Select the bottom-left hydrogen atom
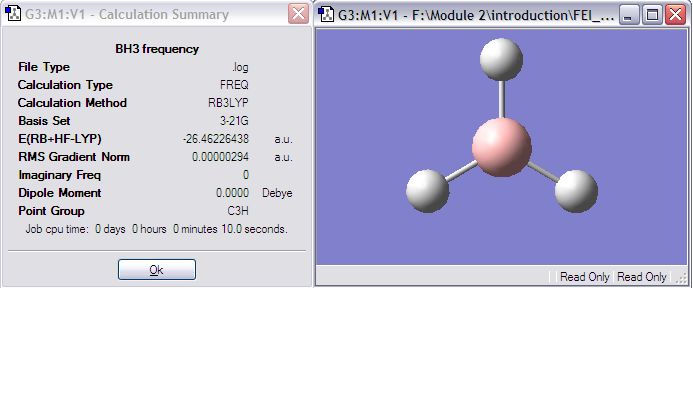693x400 pixels. 427,191
